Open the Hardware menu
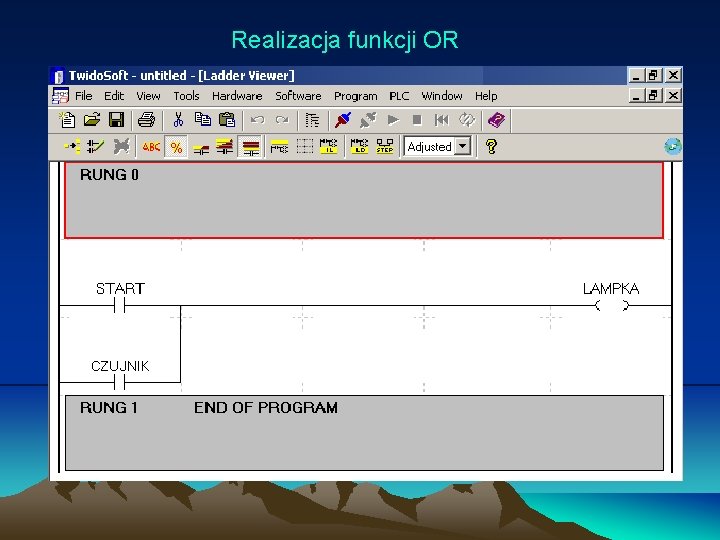This screenshot has height=540, width=720. point(237,96)
